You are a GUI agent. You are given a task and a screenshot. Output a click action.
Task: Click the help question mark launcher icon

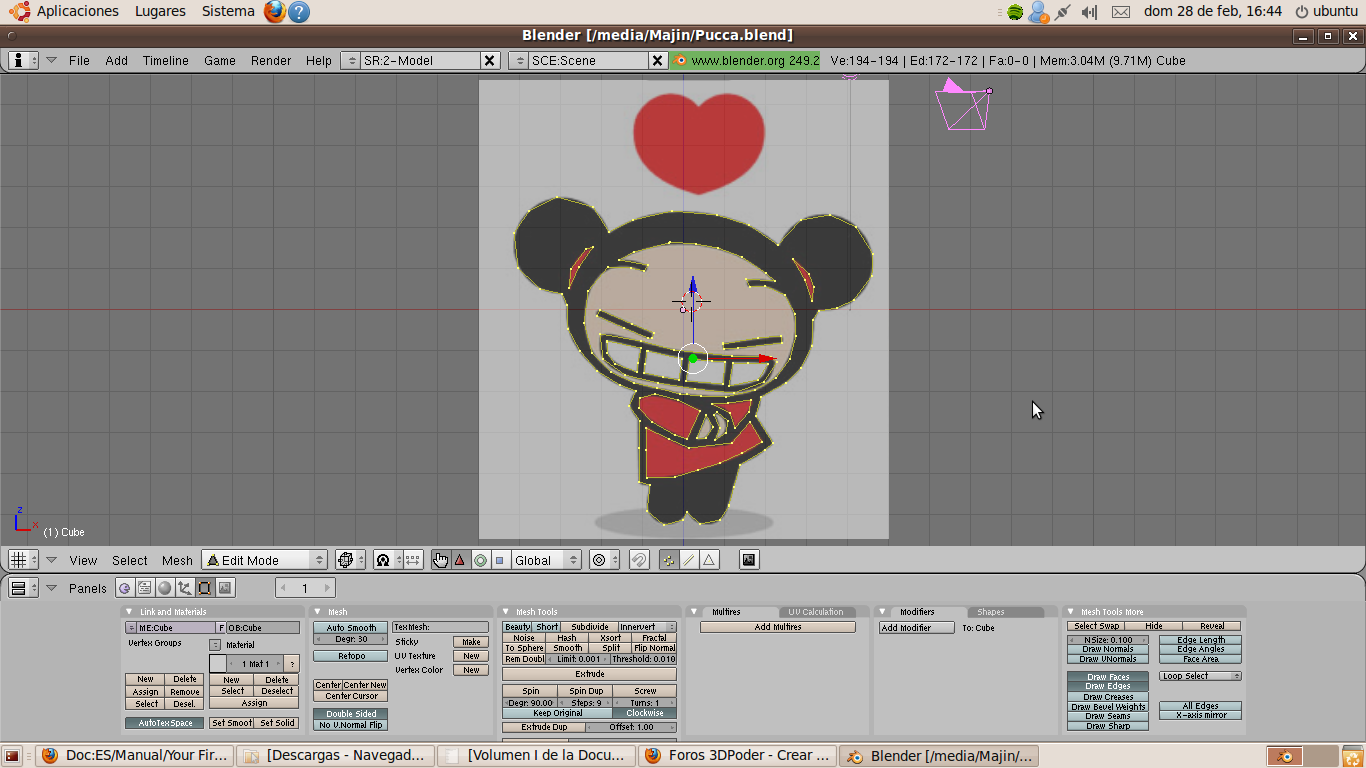pos(298,11)
